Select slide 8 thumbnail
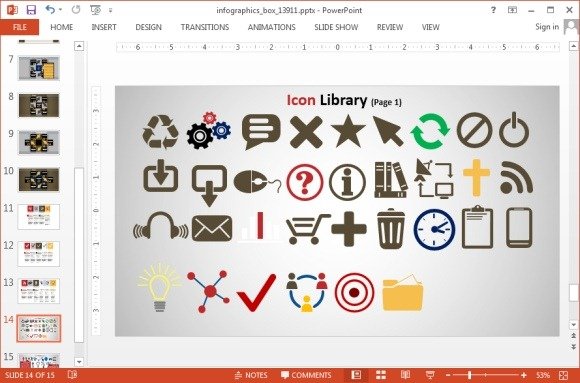The height and width of the screenshot is (383, 580). click(x=39, y=105)
